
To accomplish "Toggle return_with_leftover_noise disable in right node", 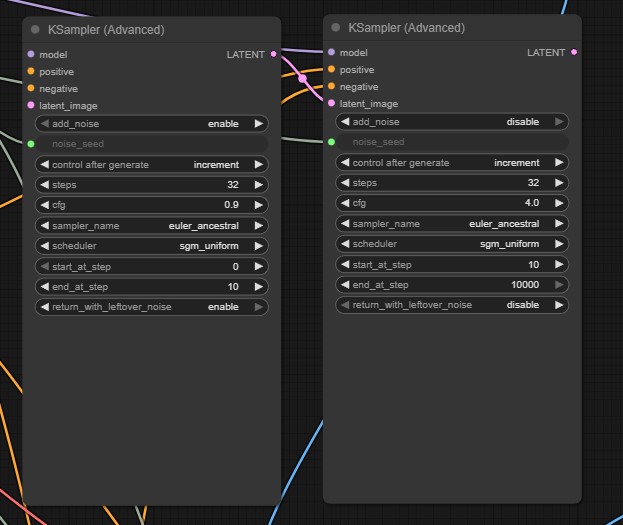I will [452, 305].
